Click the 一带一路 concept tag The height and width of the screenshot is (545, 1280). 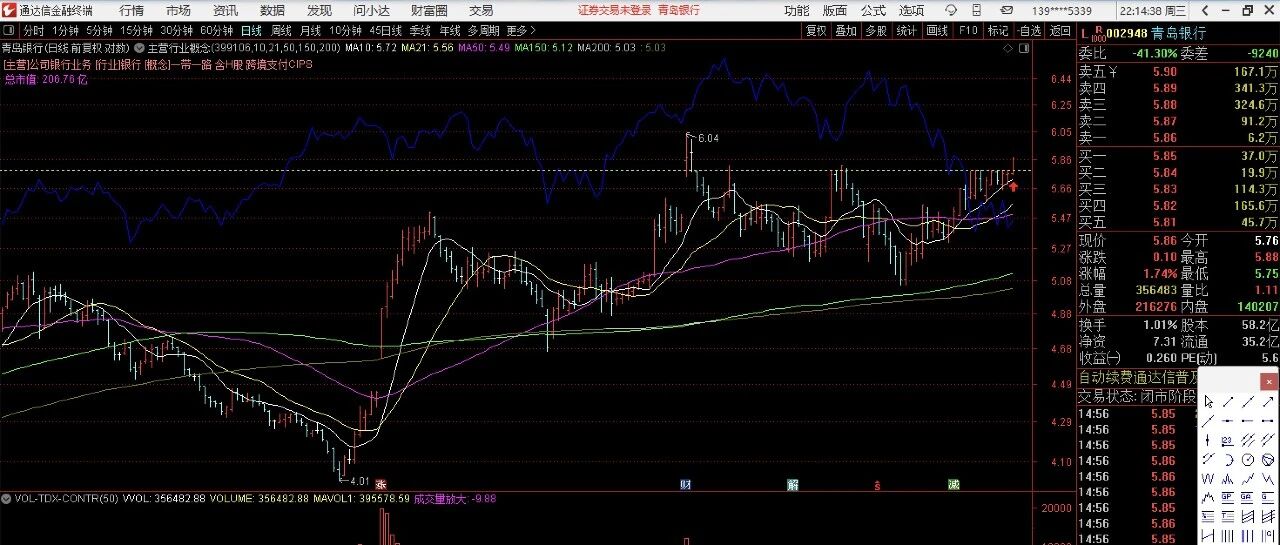click(x=191, y=64)
